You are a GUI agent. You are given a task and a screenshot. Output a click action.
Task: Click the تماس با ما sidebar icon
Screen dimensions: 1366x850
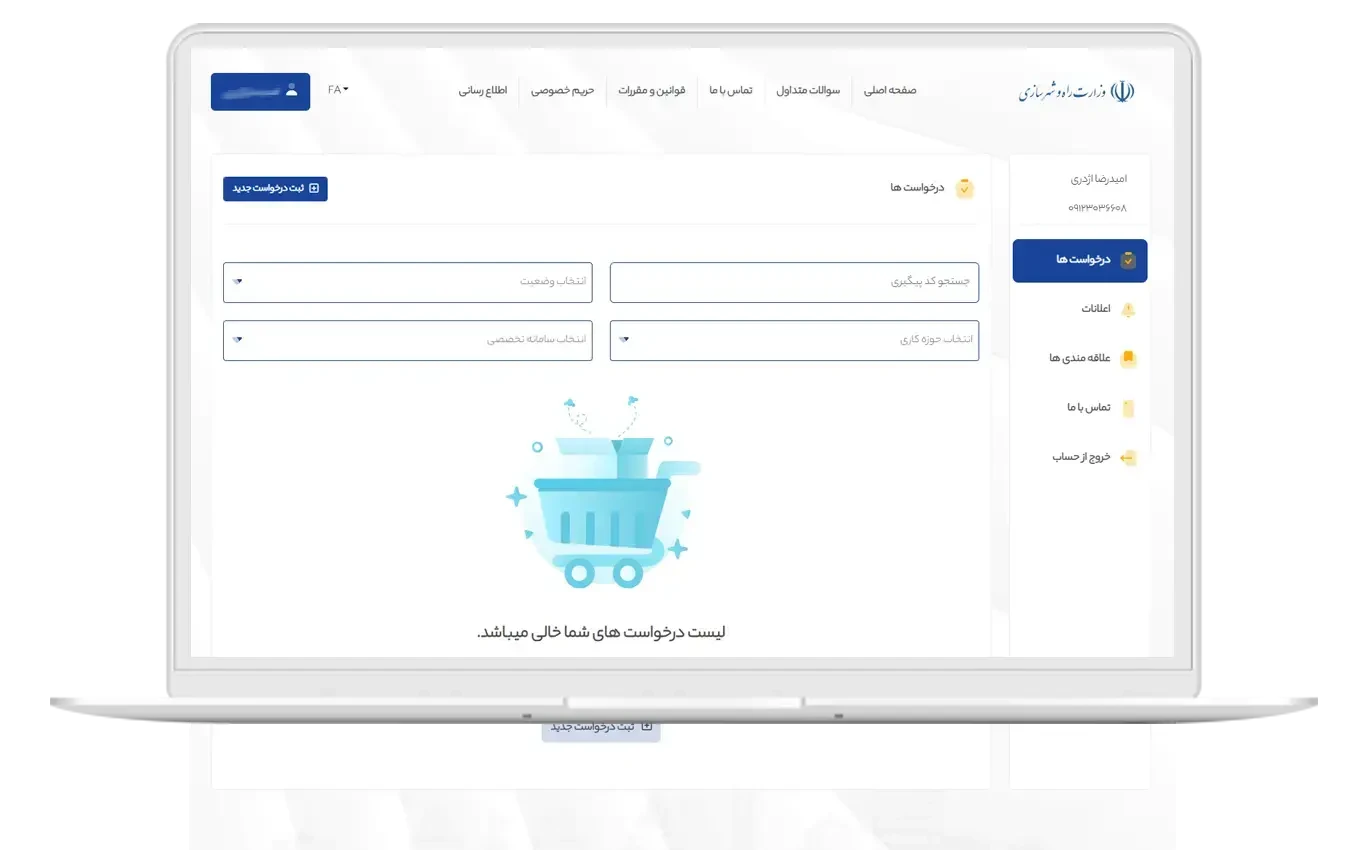point(1128,408)
